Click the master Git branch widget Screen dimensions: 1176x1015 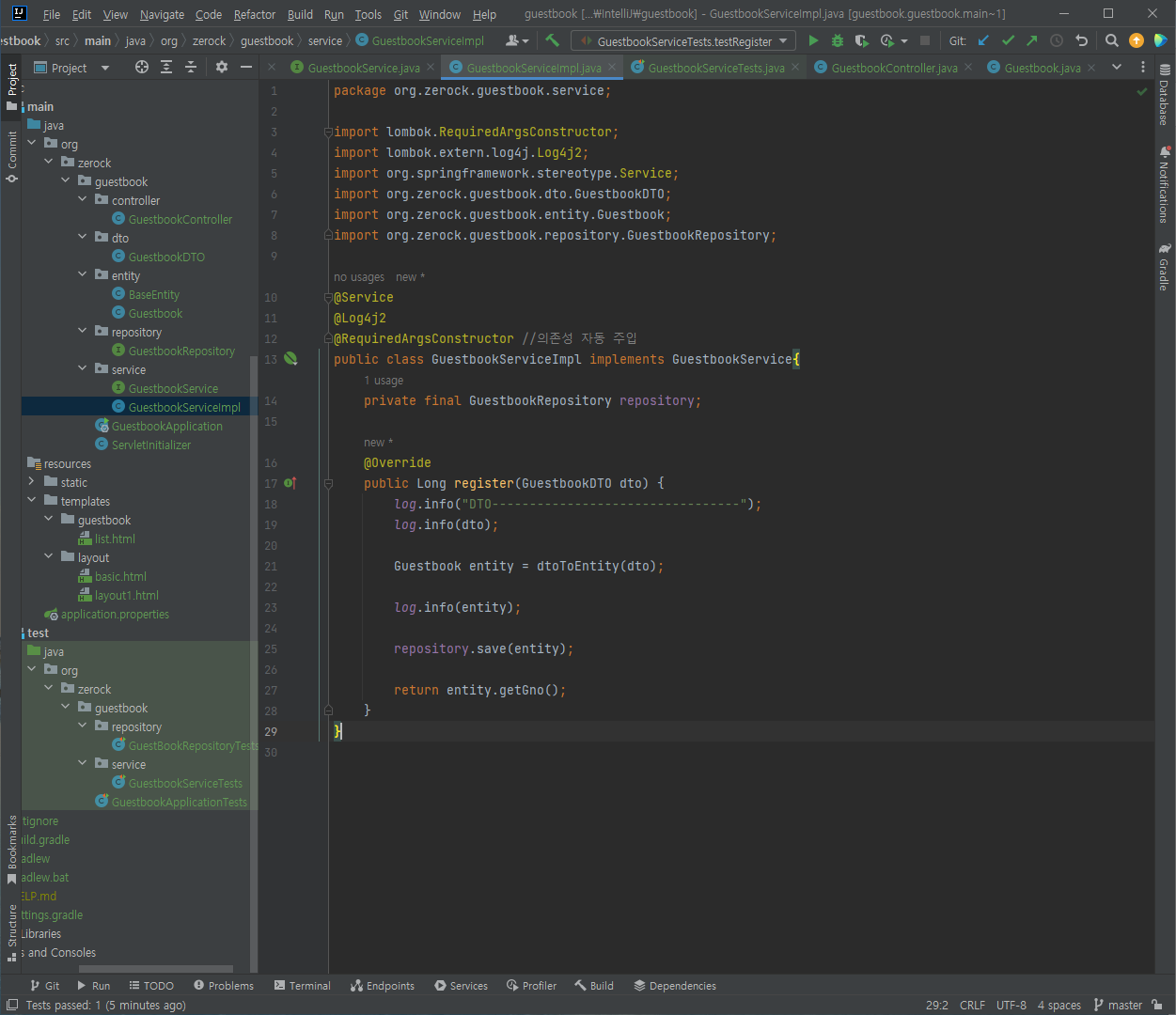(x=1118, y=1005)
